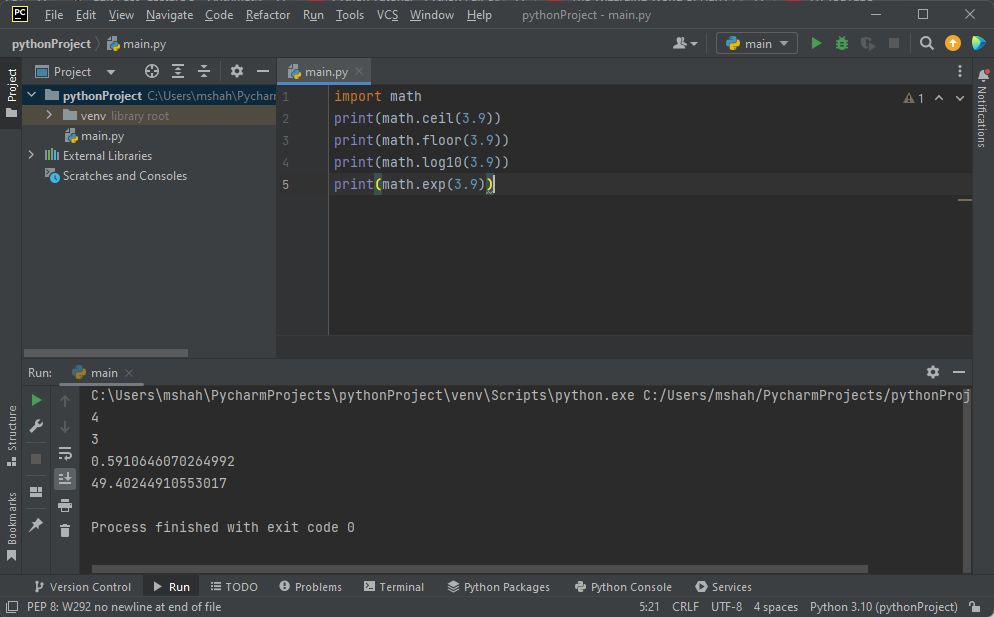Open the main run configuration dropdown

pos(757,43)
